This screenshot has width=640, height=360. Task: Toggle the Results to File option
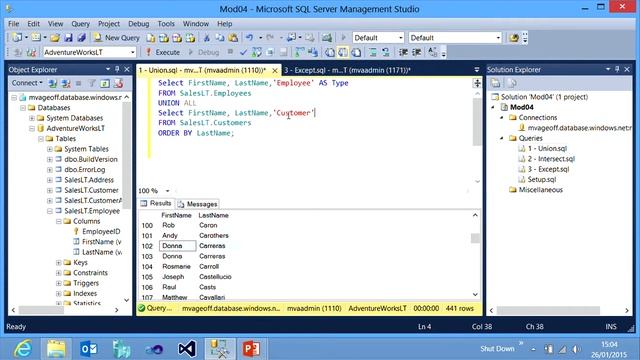click(356, 52)
